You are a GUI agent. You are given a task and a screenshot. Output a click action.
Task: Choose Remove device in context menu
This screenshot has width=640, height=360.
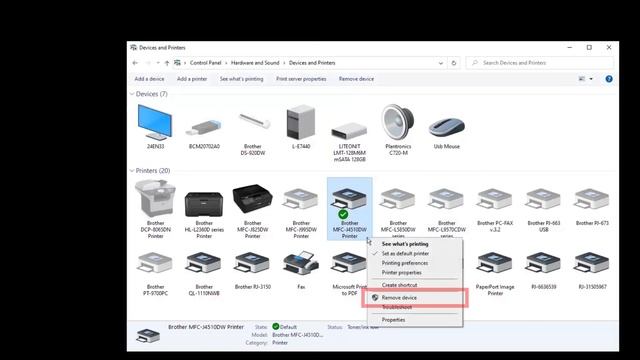(399, 298)
